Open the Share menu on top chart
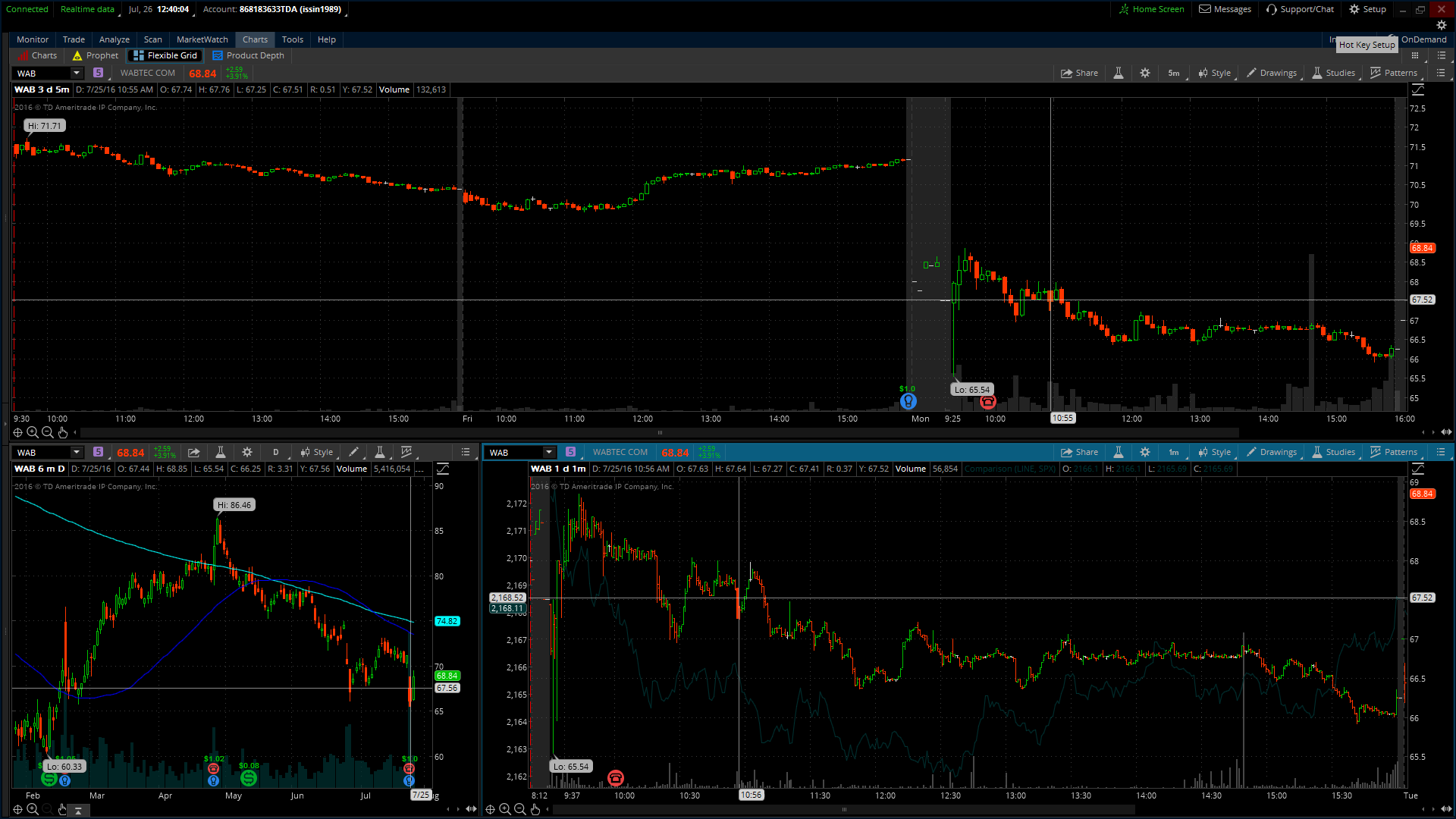Screen dimensions: 1456x819 (1079, 73)
